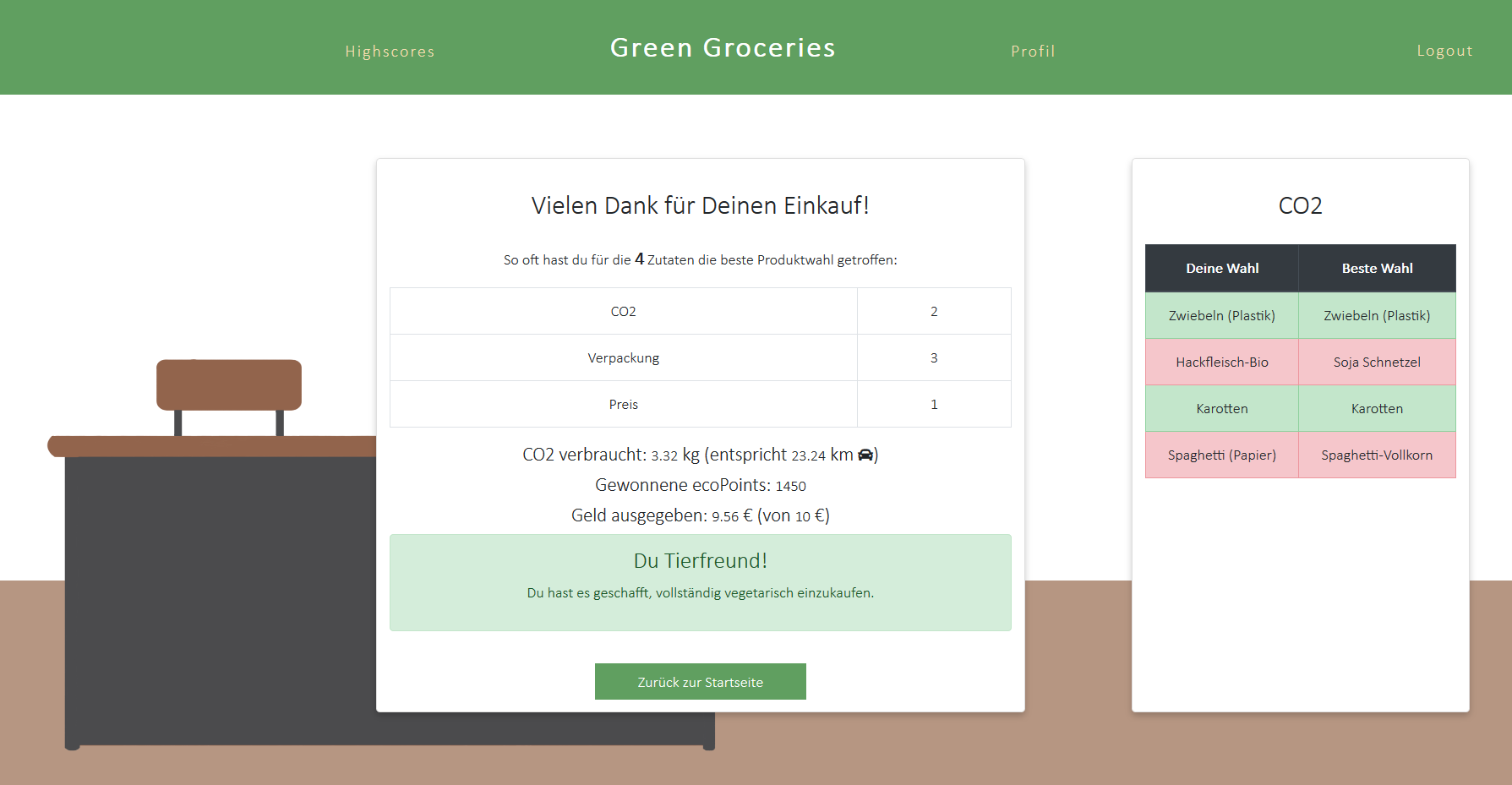
Task: Click the CO2 score value 2
Action: point(934,311)
